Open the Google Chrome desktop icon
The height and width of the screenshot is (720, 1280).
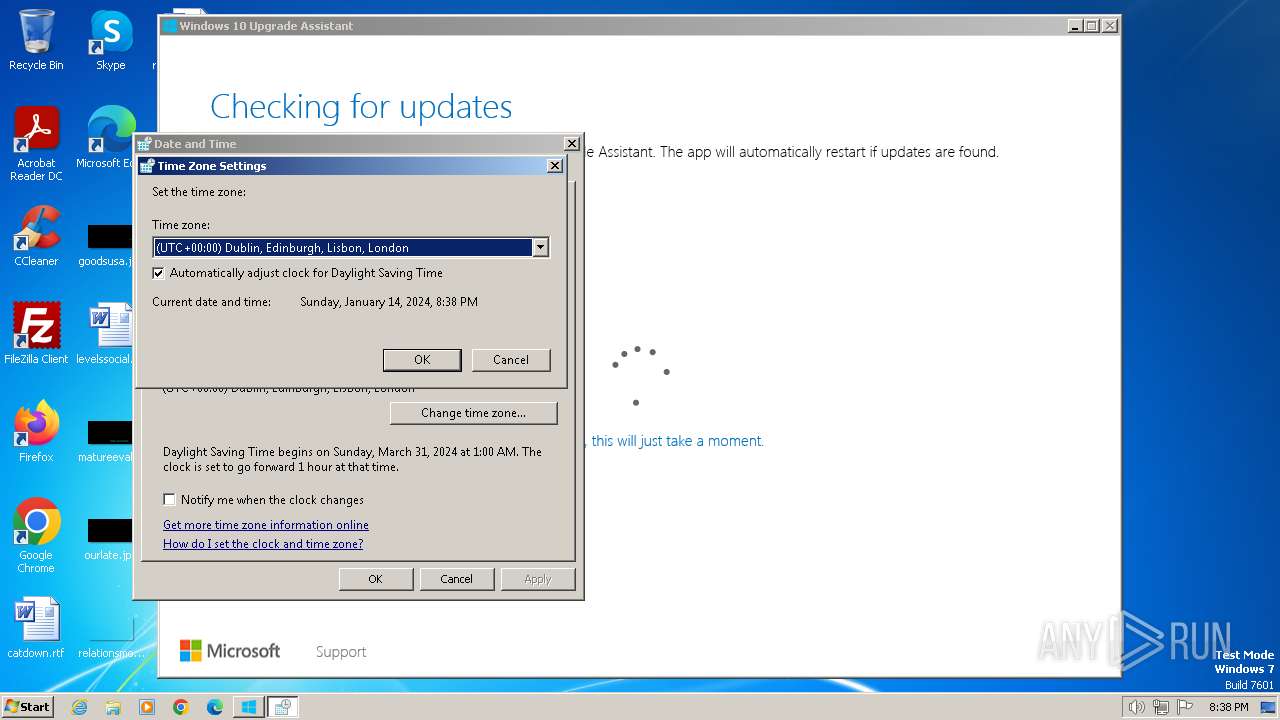(x=36, y=536)
